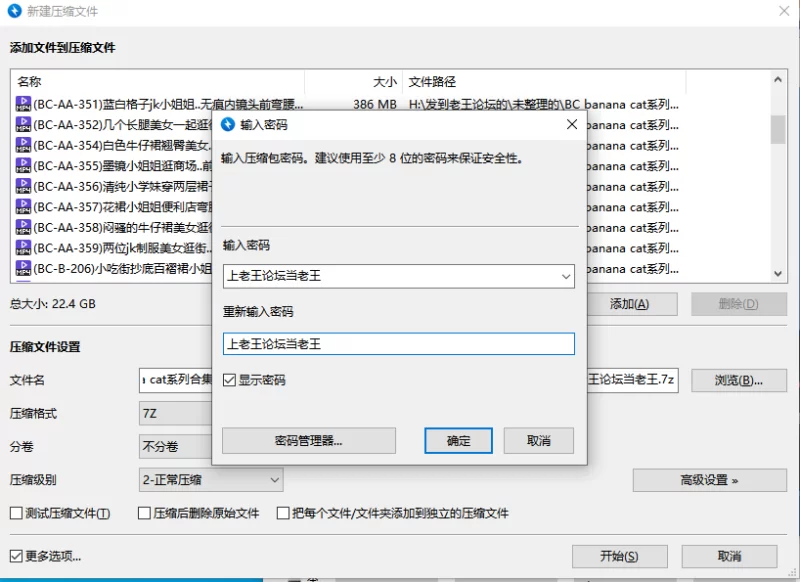Open 密码管理器
Image resolution: width=800 pixels, height=582 pixels.
(309, 441)
